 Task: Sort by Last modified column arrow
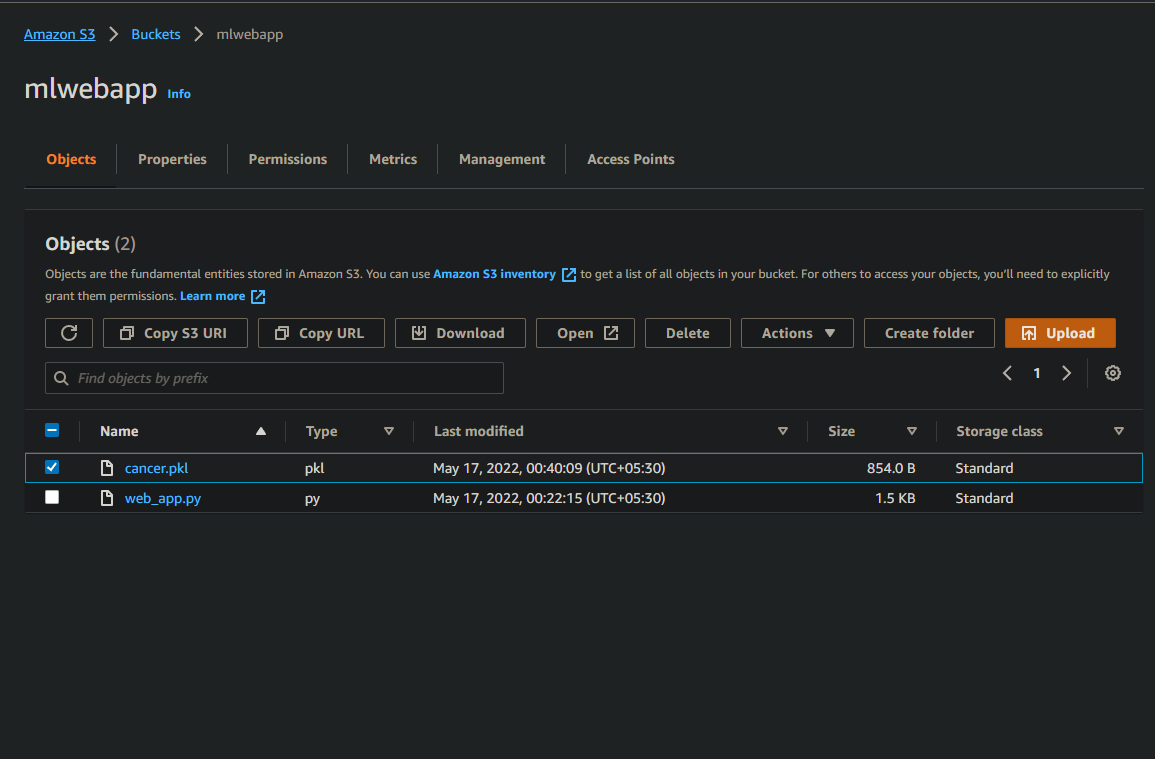point(783,431)
